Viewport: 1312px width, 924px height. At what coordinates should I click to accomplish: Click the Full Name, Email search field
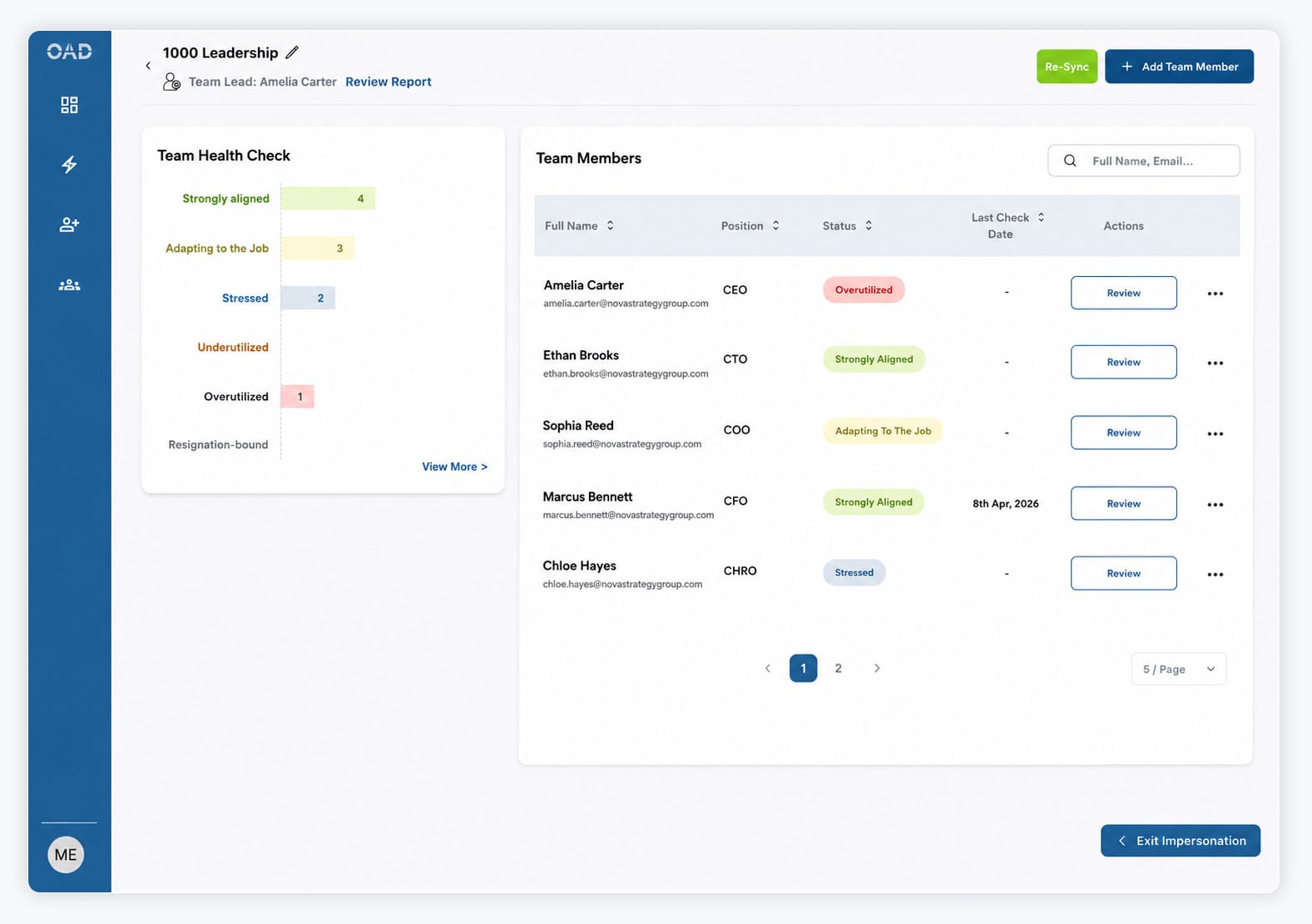1143,161
